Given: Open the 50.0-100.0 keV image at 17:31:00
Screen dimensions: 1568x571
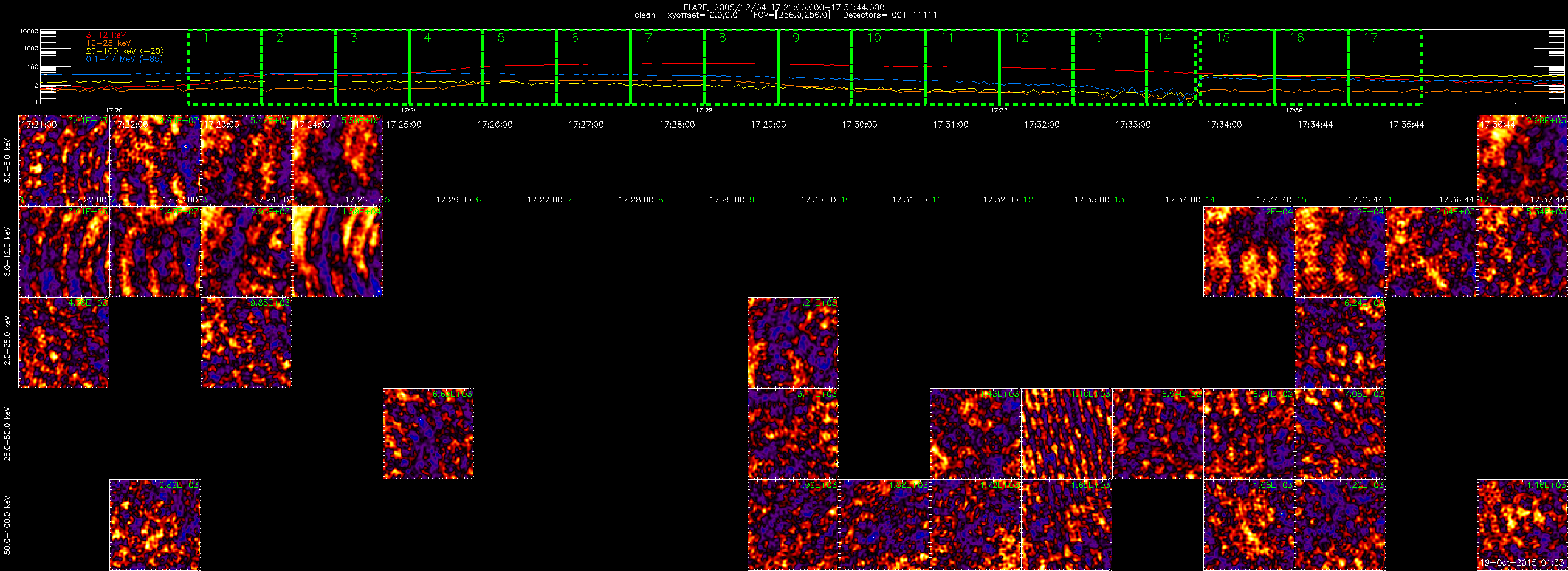Looking at the screenshot, I should pyautogui.click(x=975, y=525).
